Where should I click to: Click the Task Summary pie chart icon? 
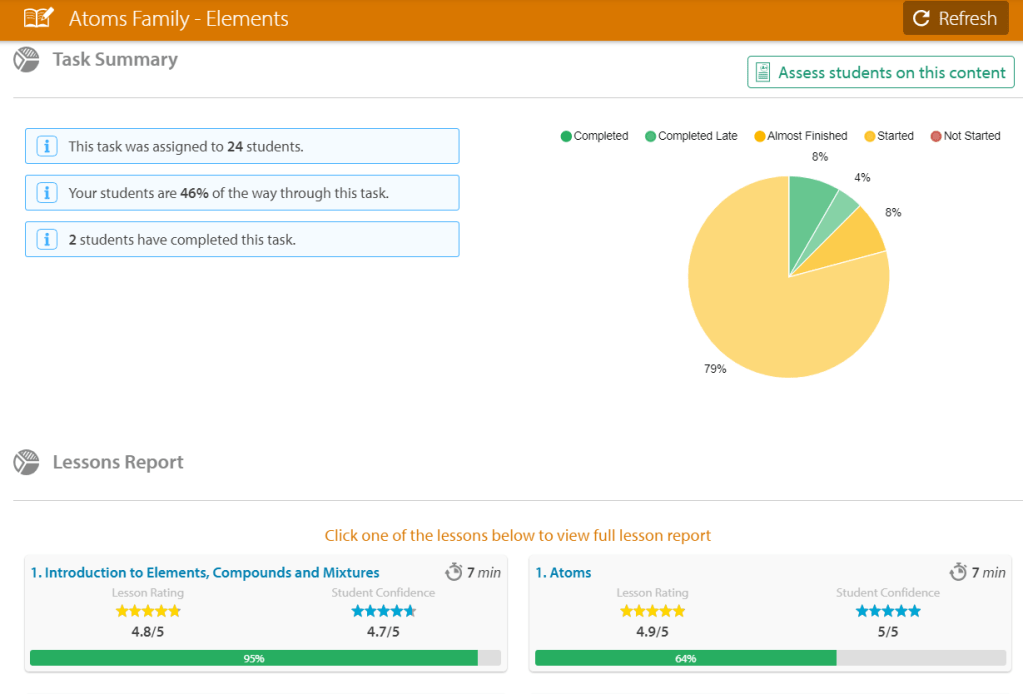click(x=26, y=60)
